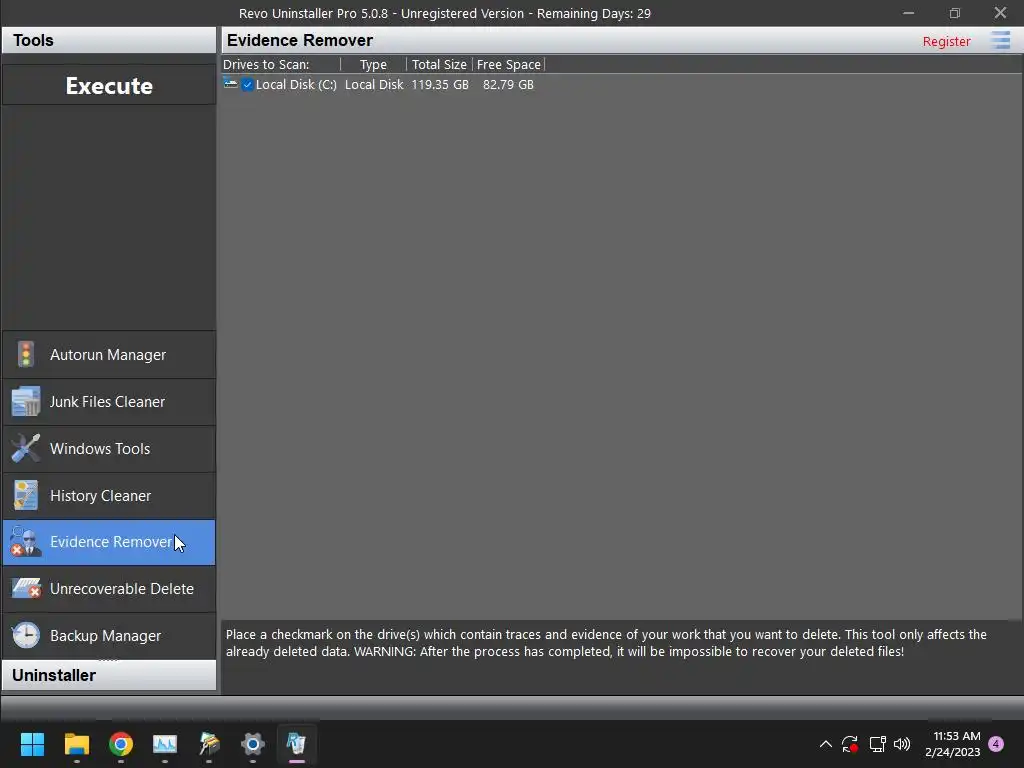Screen dimensions: 1024x768
Task: Open the Junk Files Cleaner icon
Action: 25,402
